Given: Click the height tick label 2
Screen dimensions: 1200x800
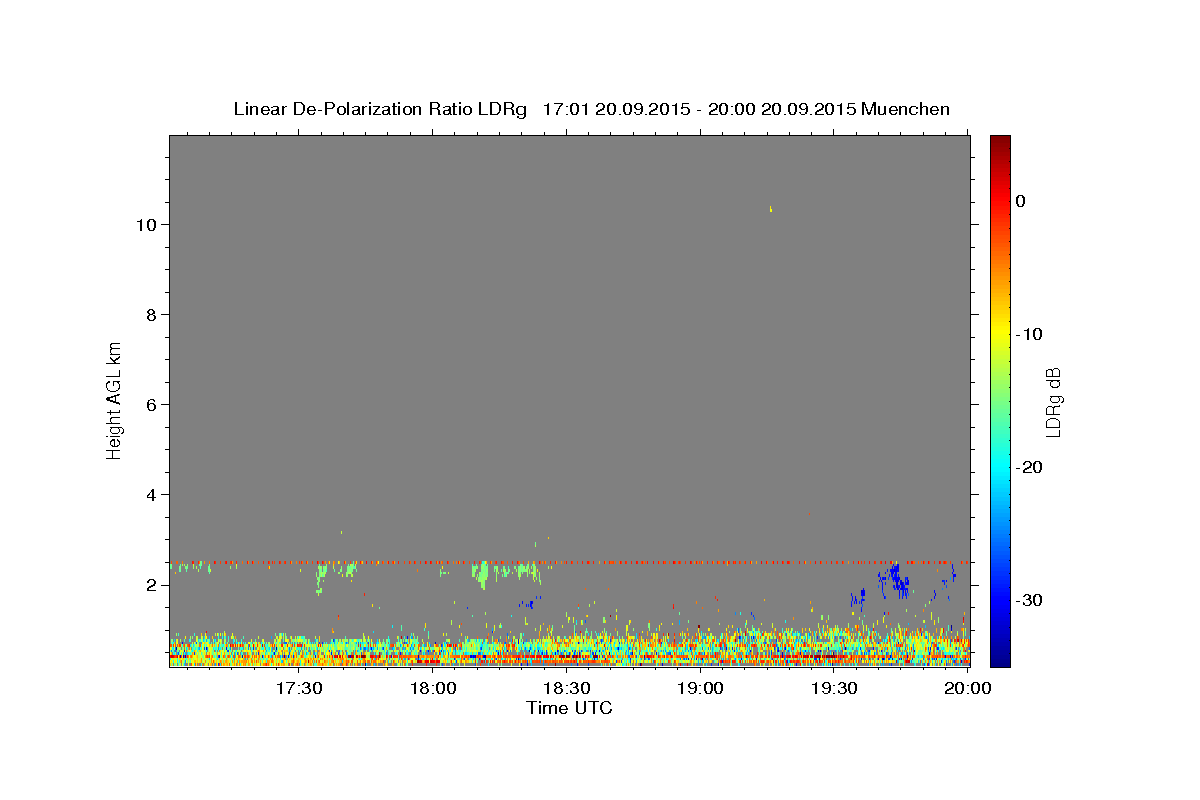Looking at the screenshot, I should pyautogui.click(x=152, y=585).
